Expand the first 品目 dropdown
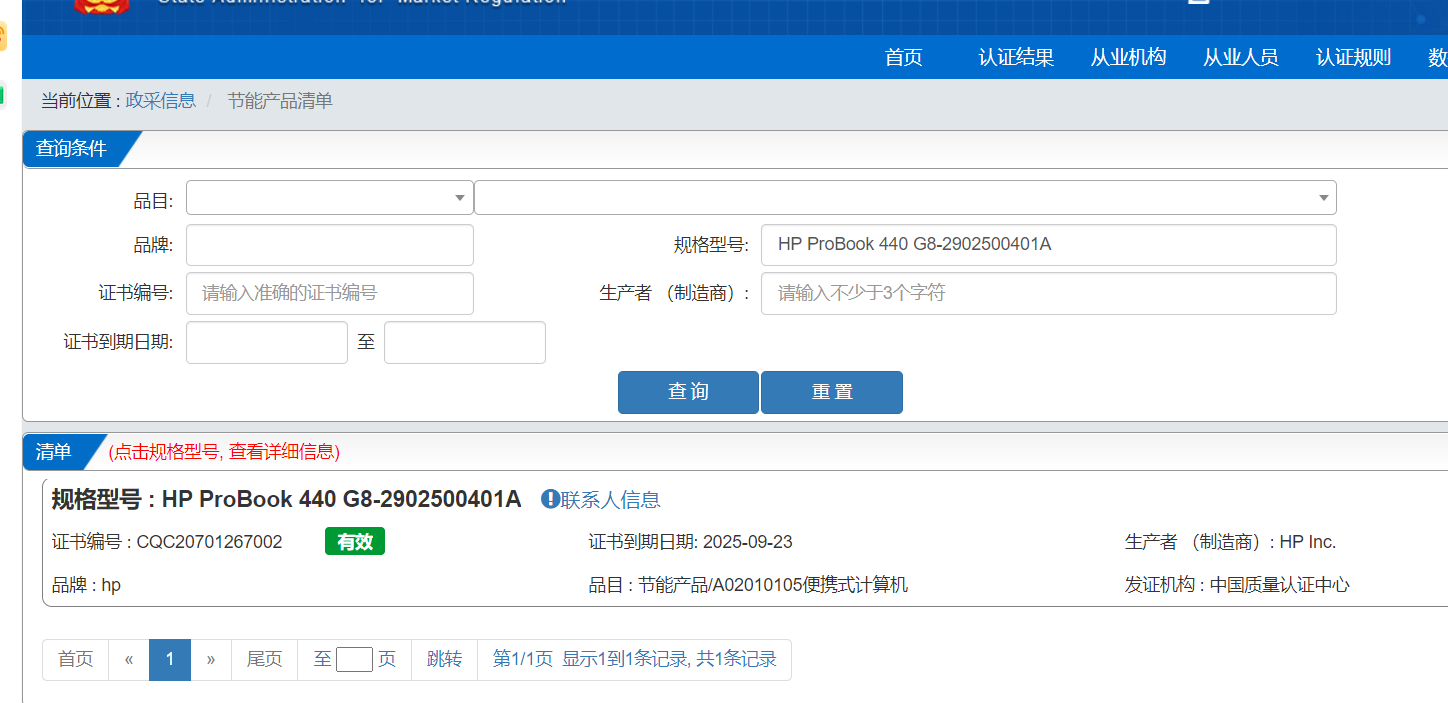Screen dimensions: 1448x703 tap(330, 197)
